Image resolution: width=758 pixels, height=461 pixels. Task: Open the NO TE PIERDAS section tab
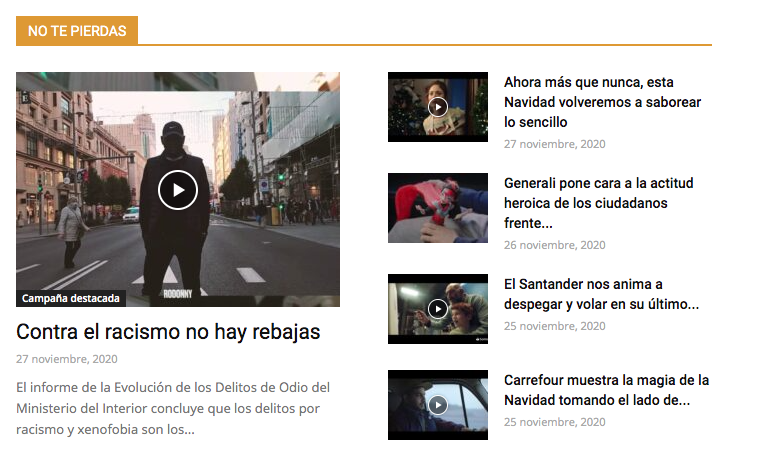point(77,31)
